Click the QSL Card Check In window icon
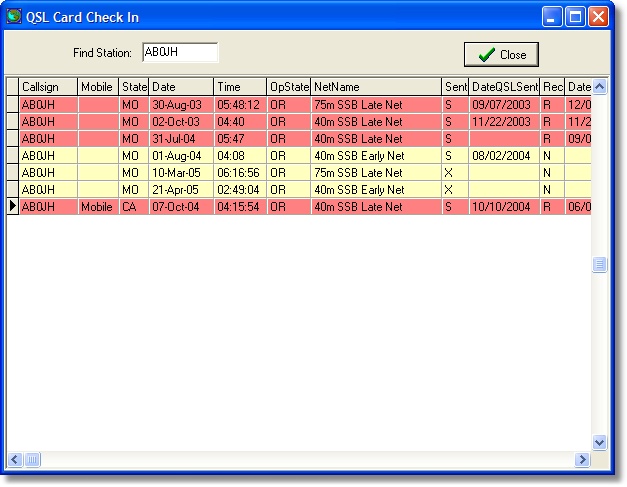This screenshot has width=627, height=487. [14, 16]
